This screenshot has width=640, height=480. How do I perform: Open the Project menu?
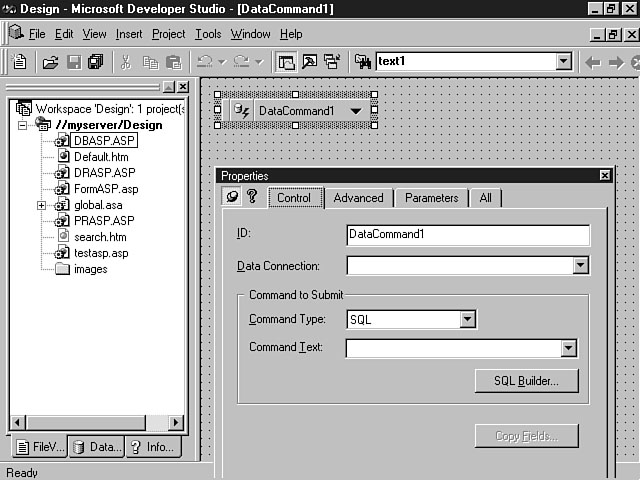point(168,34)
